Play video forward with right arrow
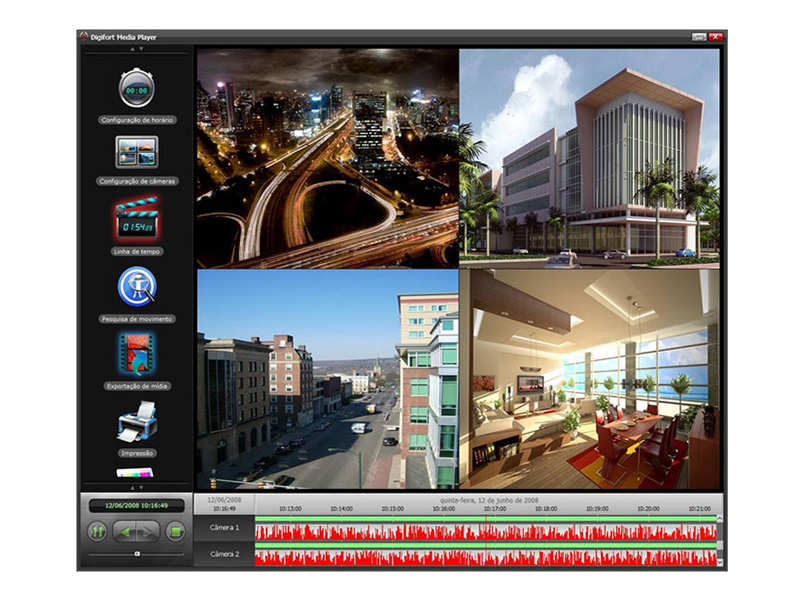 click(148, 531)
